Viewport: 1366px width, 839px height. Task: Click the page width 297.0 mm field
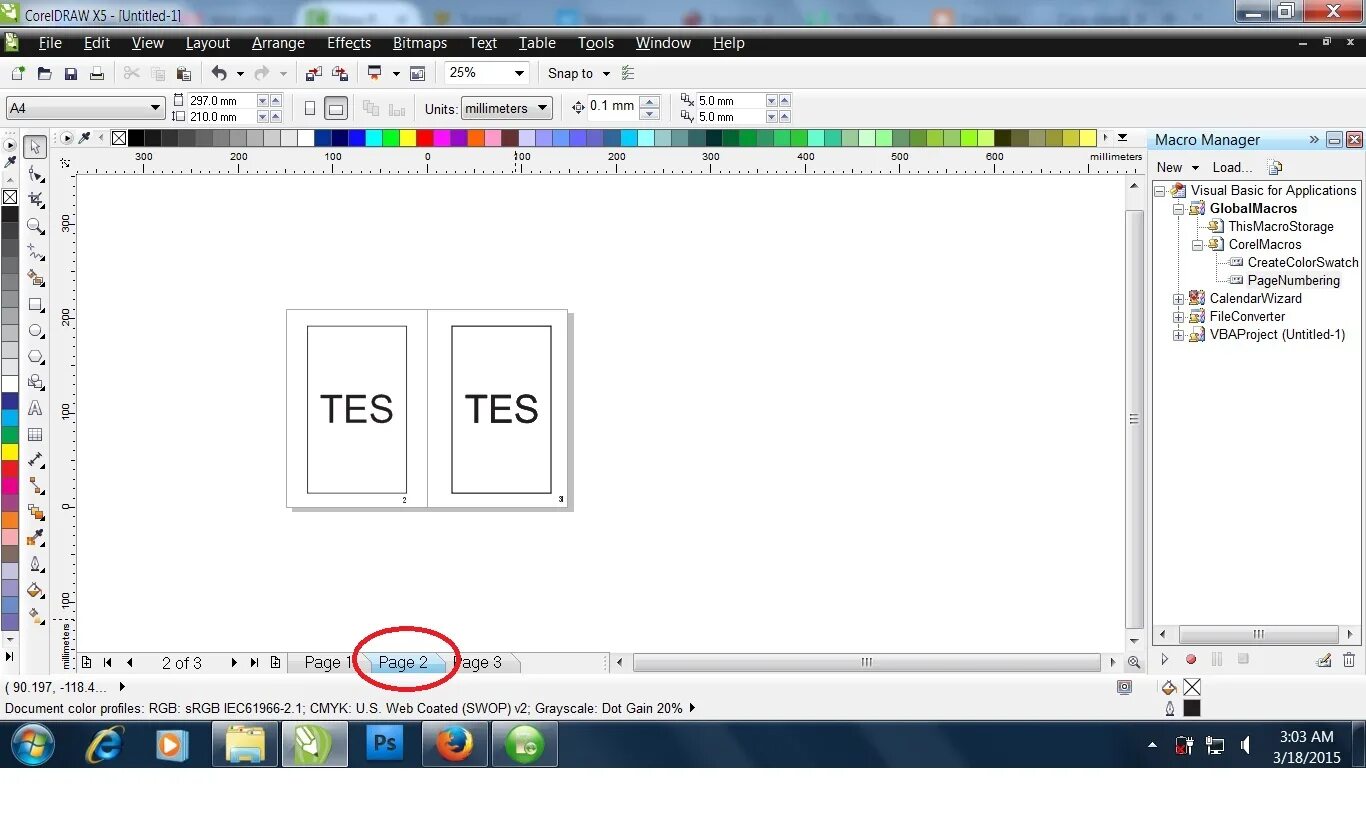tap(221, 101)
